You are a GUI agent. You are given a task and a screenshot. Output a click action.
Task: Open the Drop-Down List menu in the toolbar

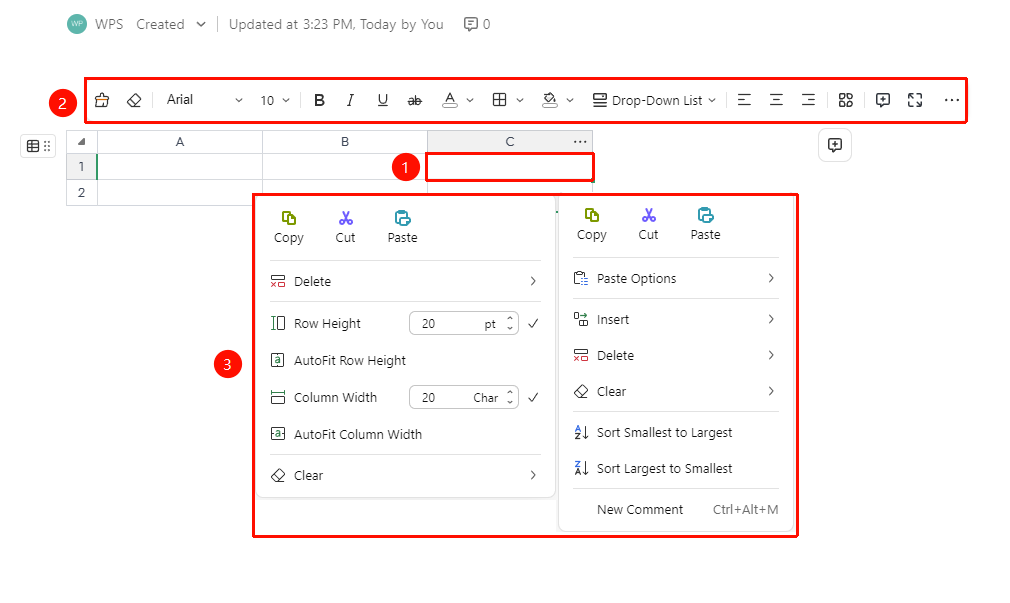654,100
